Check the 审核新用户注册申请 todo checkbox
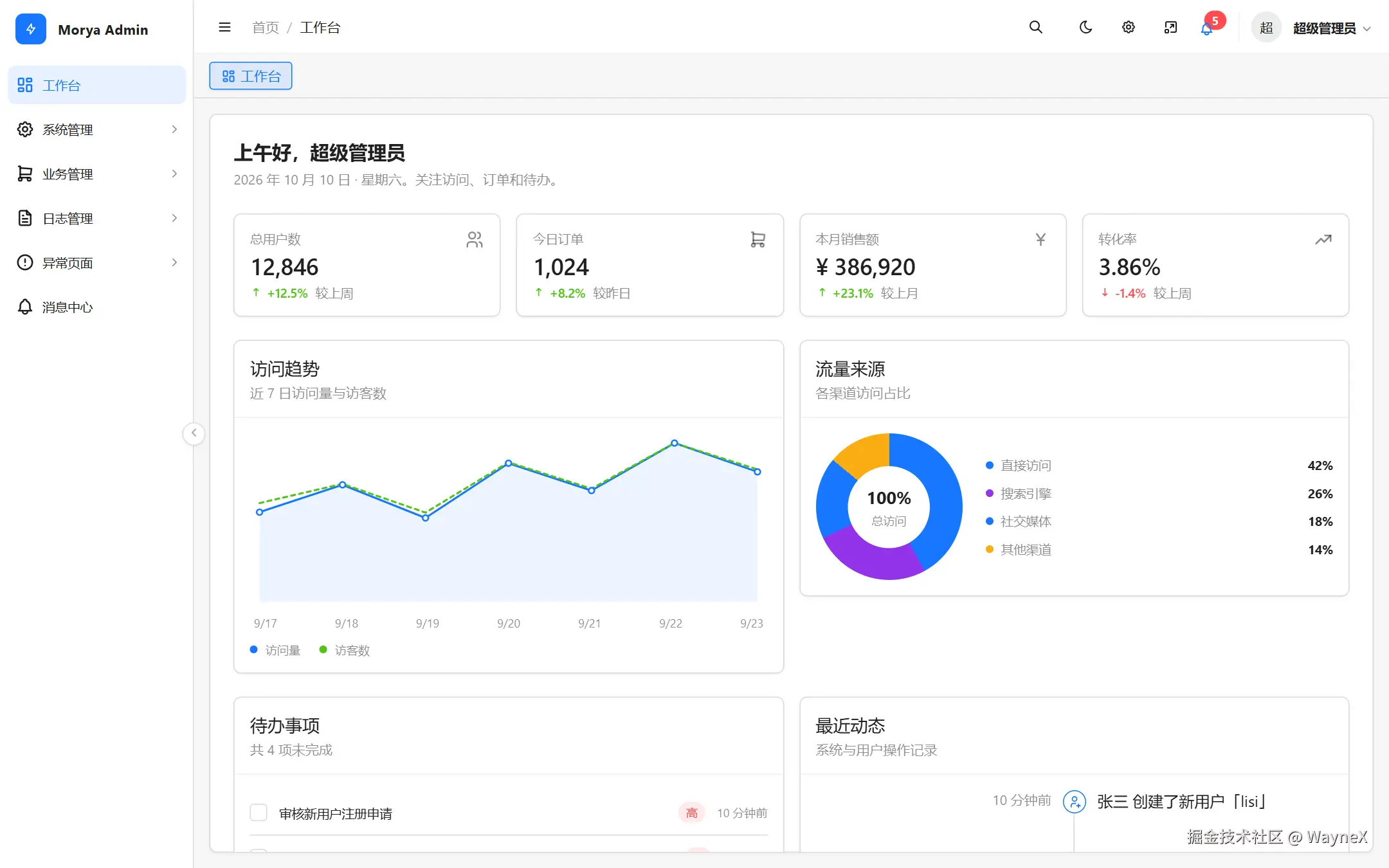The height and width of the screenshot is (868, 1389). coord(259,813)
